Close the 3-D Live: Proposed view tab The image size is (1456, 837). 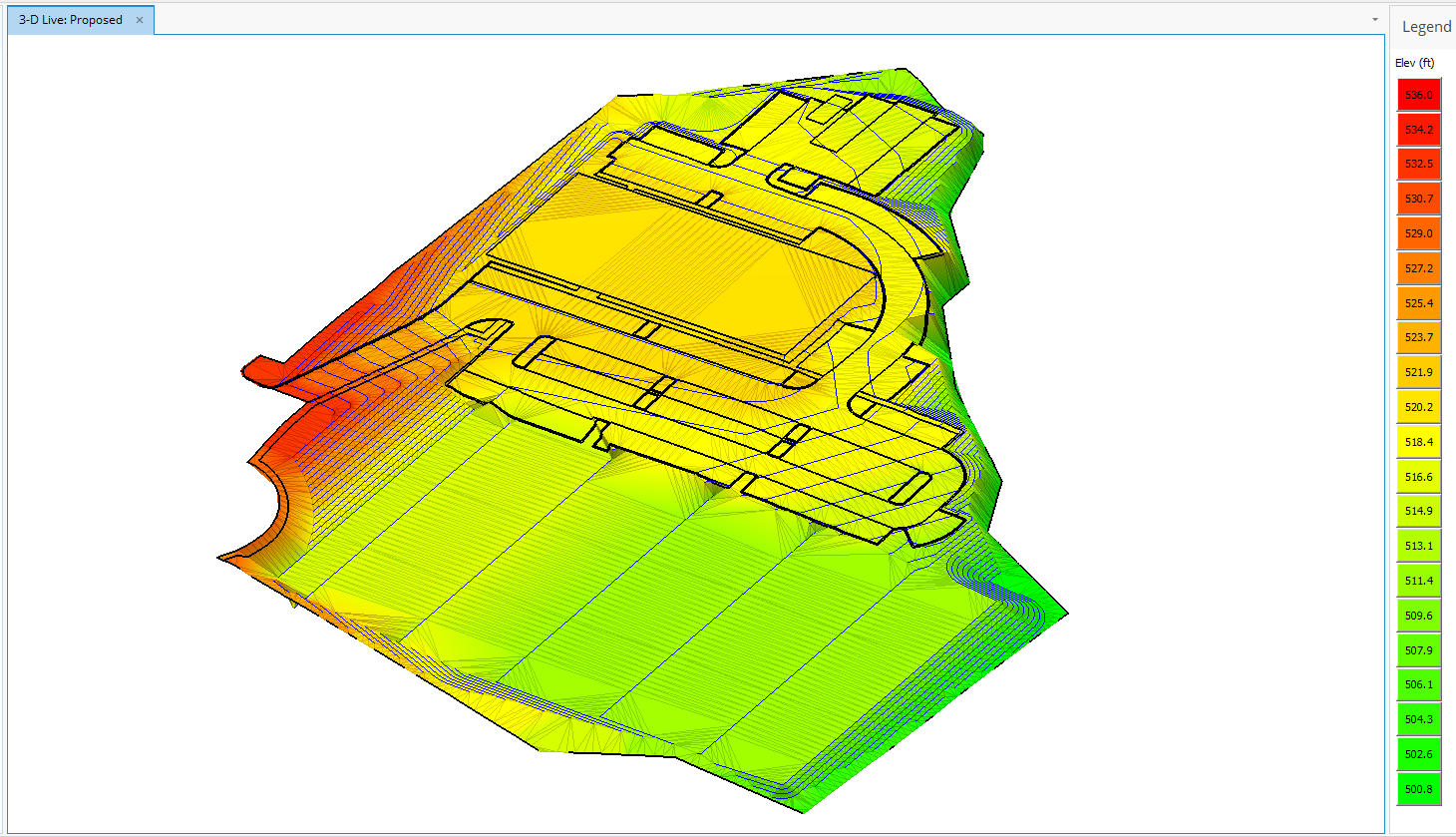pos(141,19)
